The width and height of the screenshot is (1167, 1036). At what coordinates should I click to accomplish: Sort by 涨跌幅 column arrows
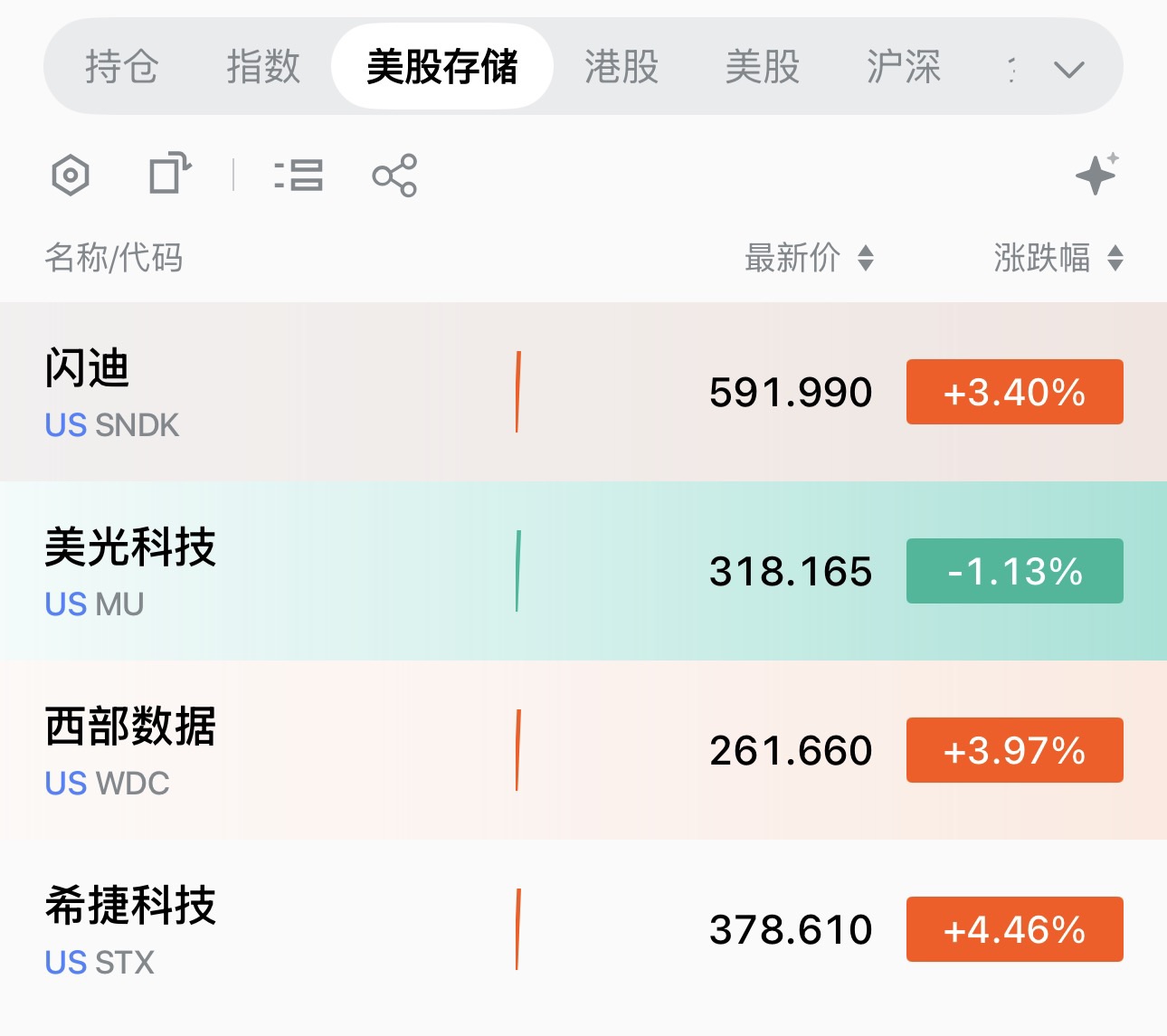click(1115, 259)
